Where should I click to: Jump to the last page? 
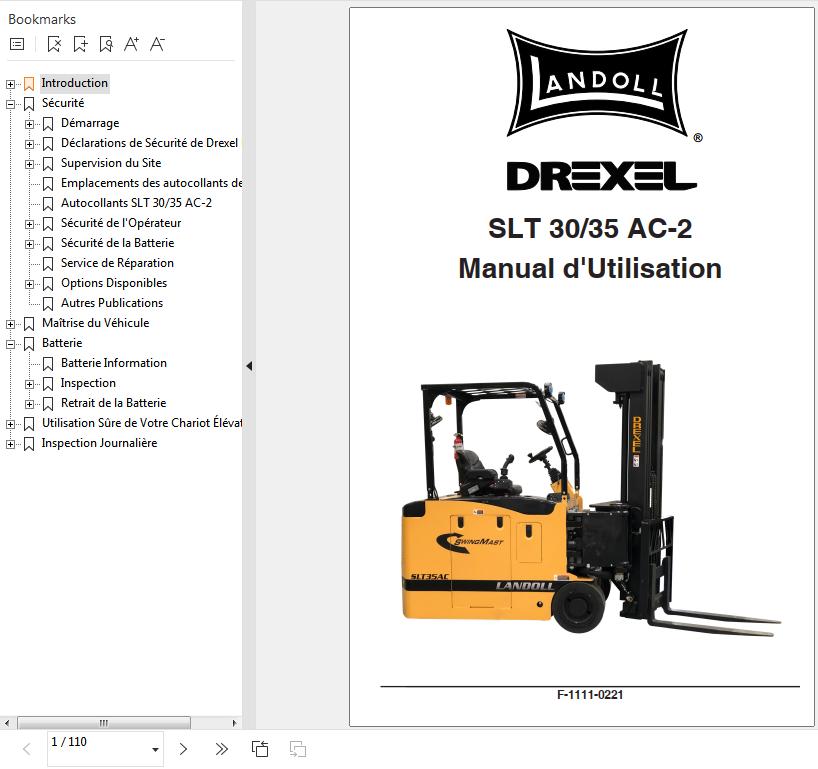(222, 749)
